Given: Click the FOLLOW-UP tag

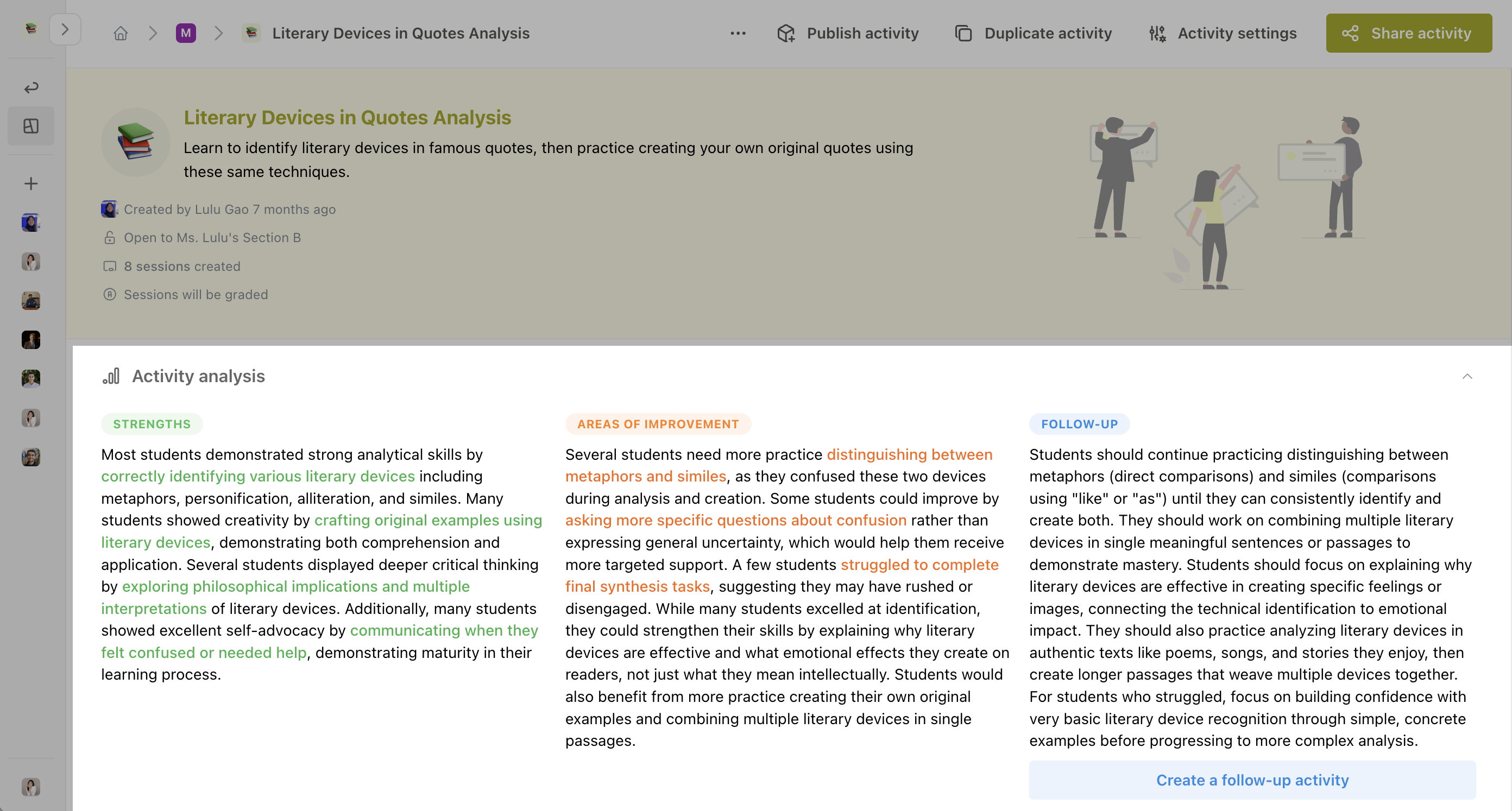Looking at the screenshot, I should point(1079,424).
